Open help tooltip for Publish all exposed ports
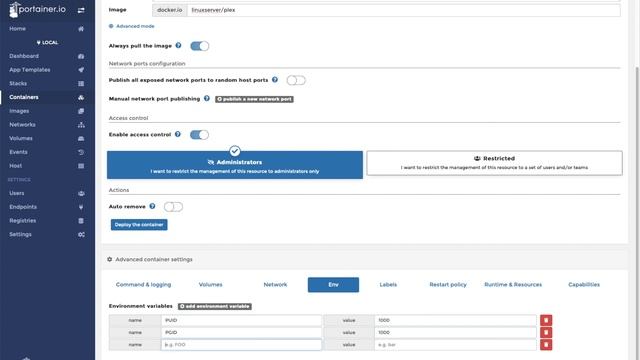 tap(275, 80)
